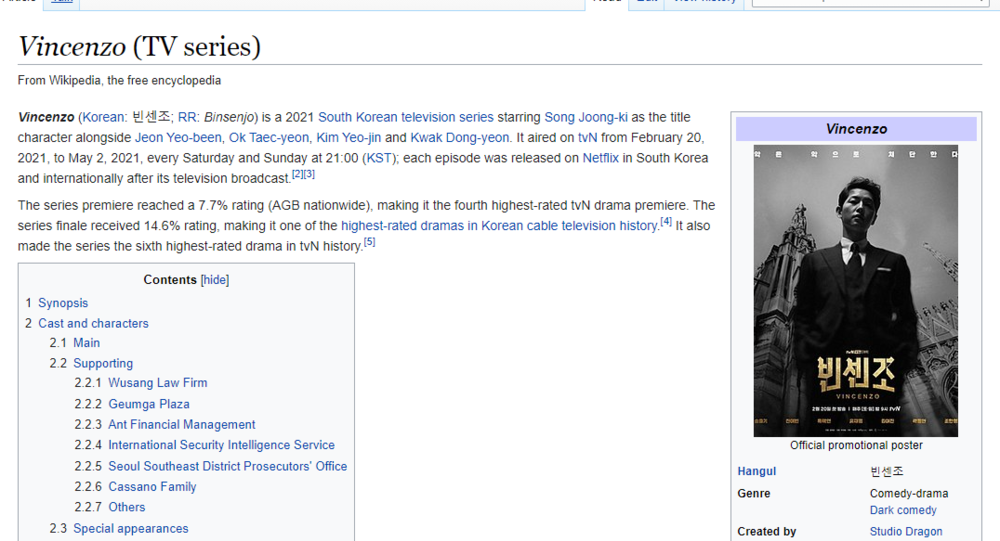Click the Vincenzo promotional poster image
Image resolution: width=1000 pixels, height=541 pixels.
[x=855, y=290]
